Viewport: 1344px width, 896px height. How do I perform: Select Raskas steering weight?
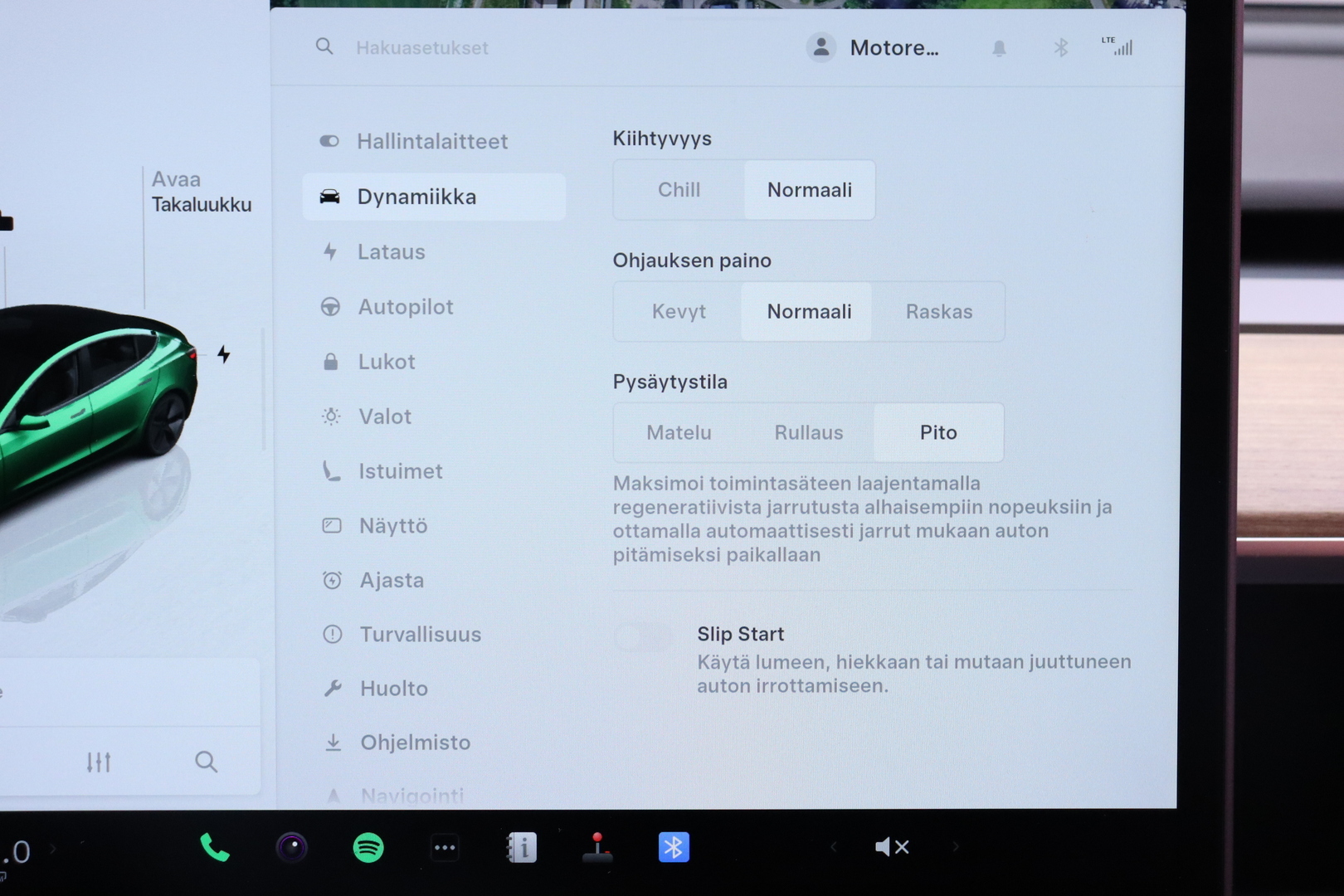(x=938, y=312)
